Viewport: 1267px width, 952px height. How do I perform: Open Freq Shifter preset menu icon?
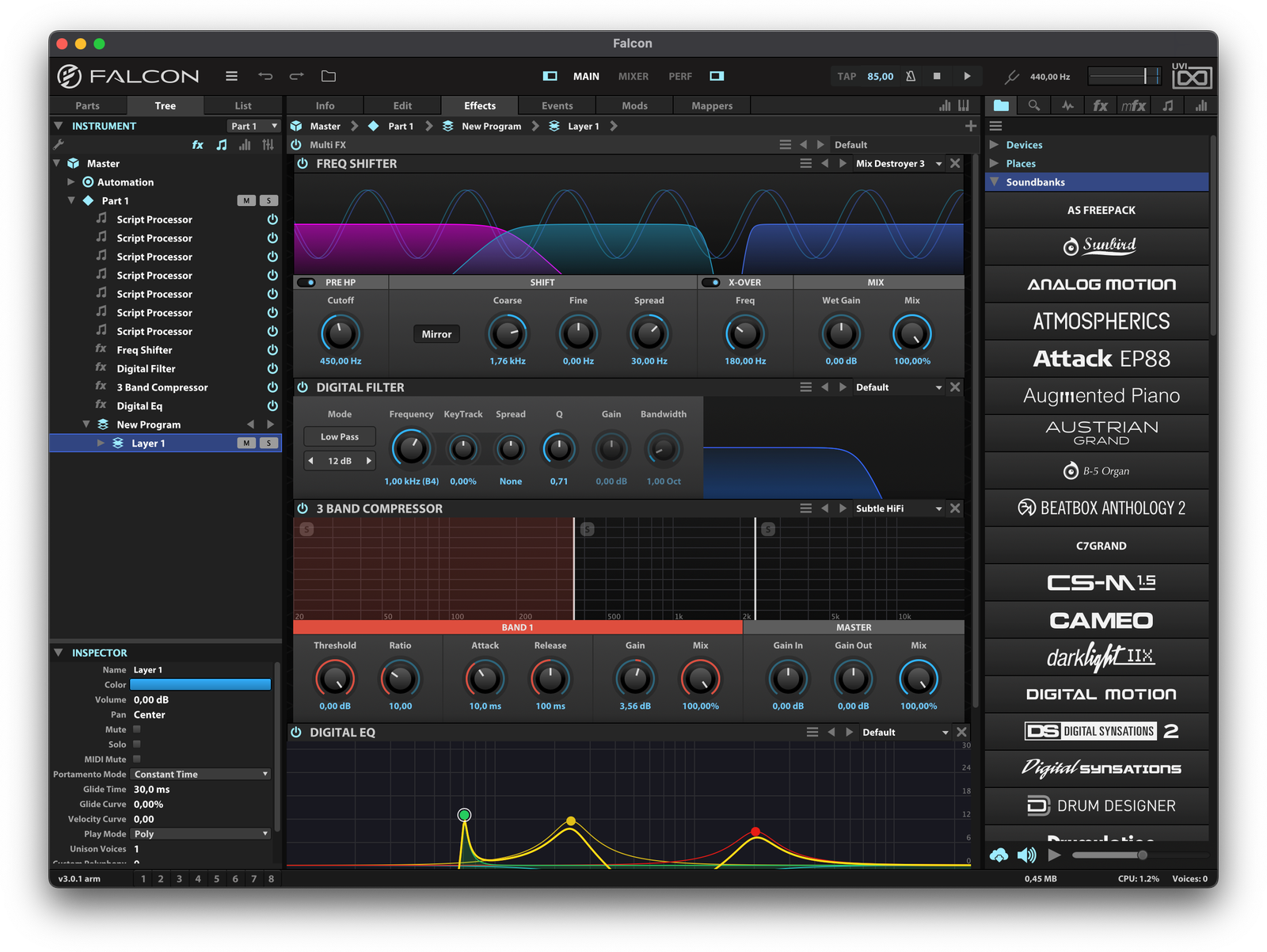805,163
